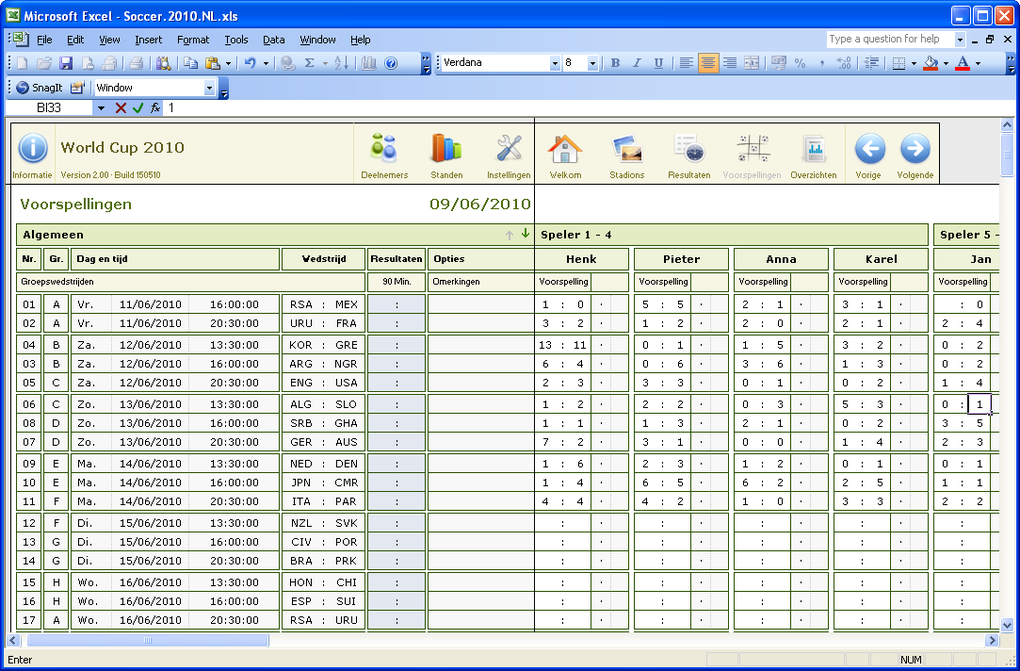The width and height of the screenshot is (1020, 671).
Task: Expand the Verdana font name dropdown
Action: (555, 63)
